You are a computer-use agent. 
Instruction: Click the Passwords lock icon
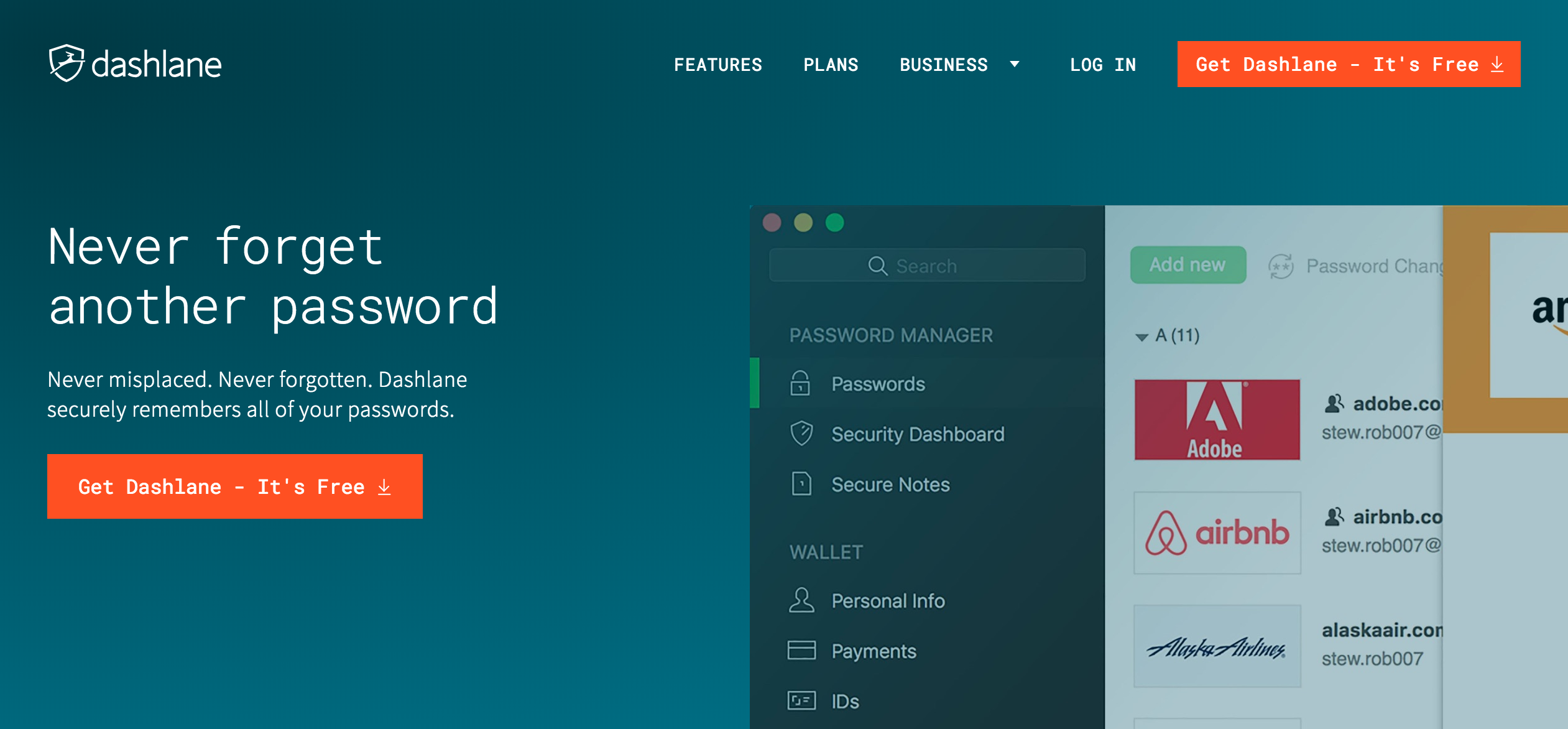coord(800,383)
